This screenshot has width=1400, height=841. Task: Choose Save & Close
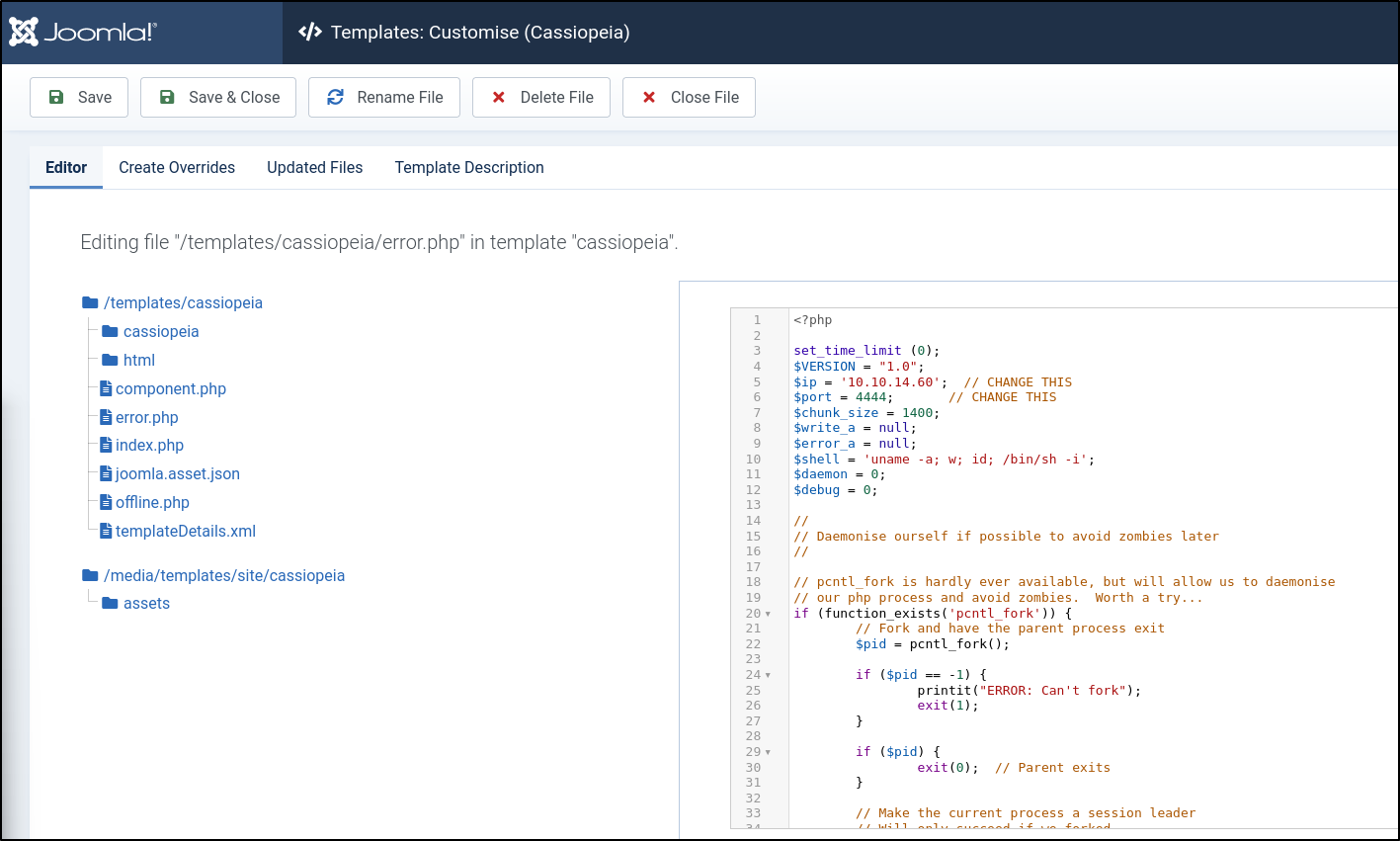pos(218,97)
